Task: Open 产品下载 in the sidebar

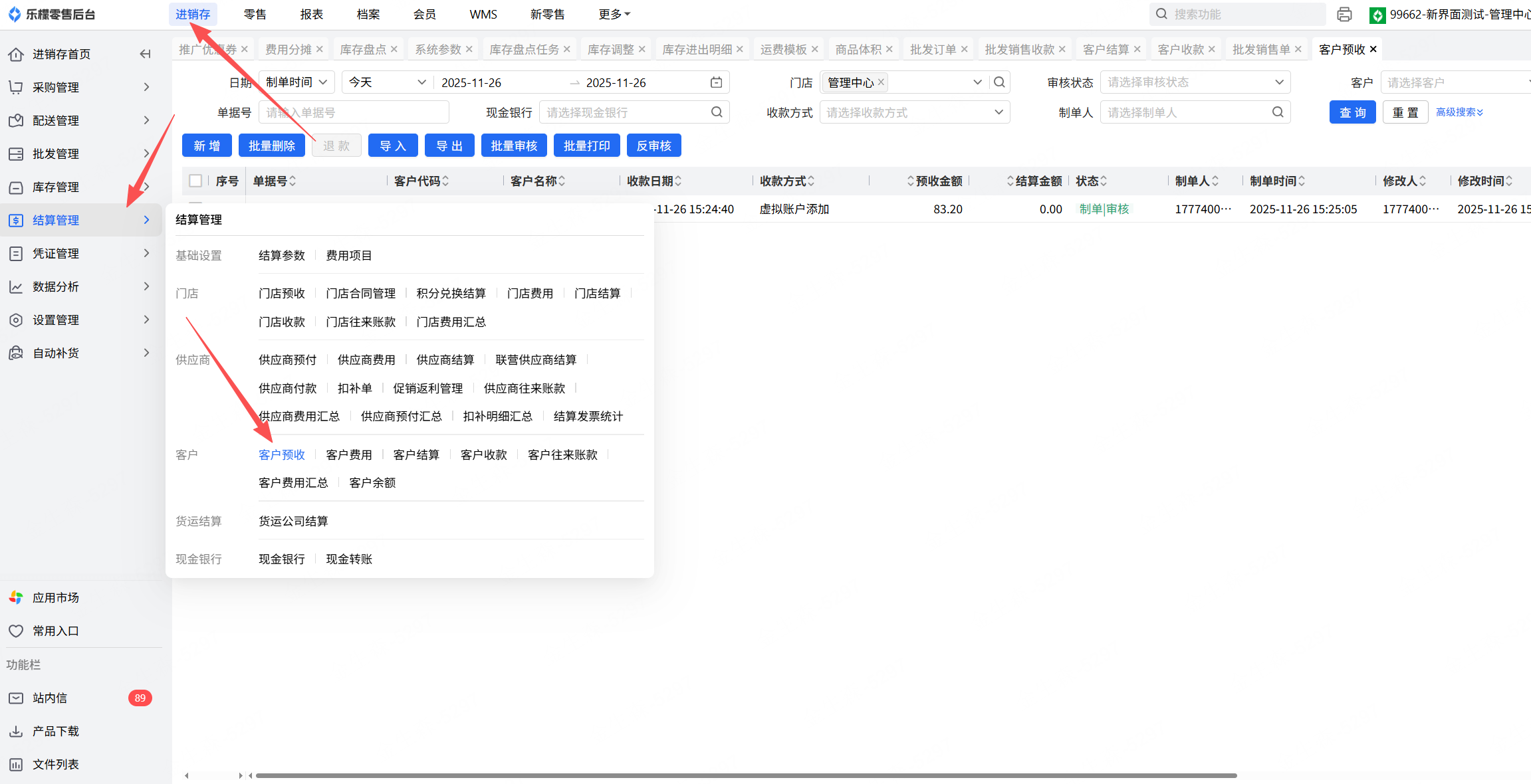Action: 56,731
